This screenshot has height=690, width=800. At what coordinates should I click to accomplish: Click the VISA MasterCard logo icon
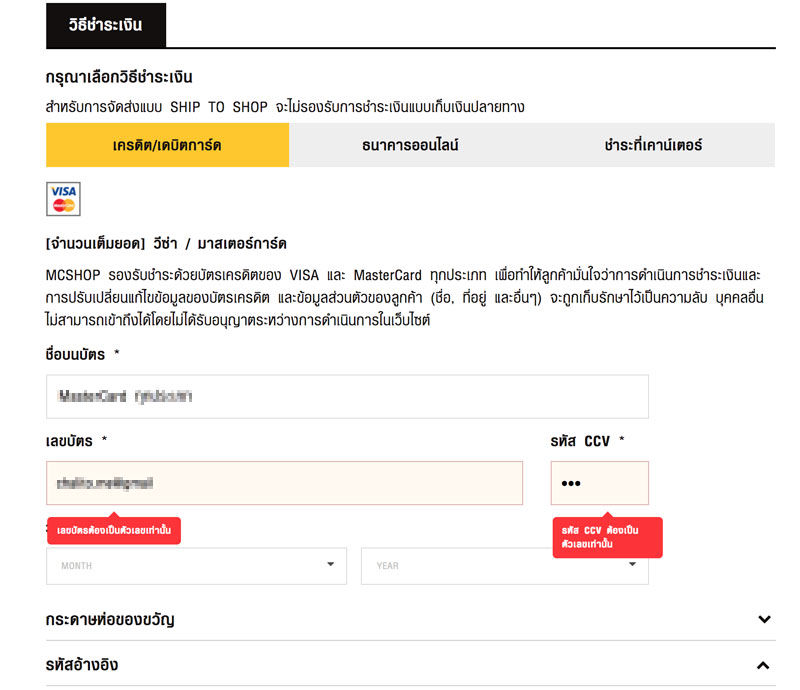(63, 198)
